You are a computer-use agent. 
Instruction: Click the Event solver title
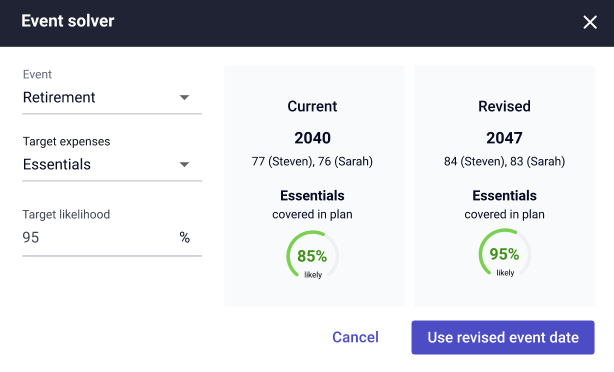pyautogui.click(x=68, y=21)
